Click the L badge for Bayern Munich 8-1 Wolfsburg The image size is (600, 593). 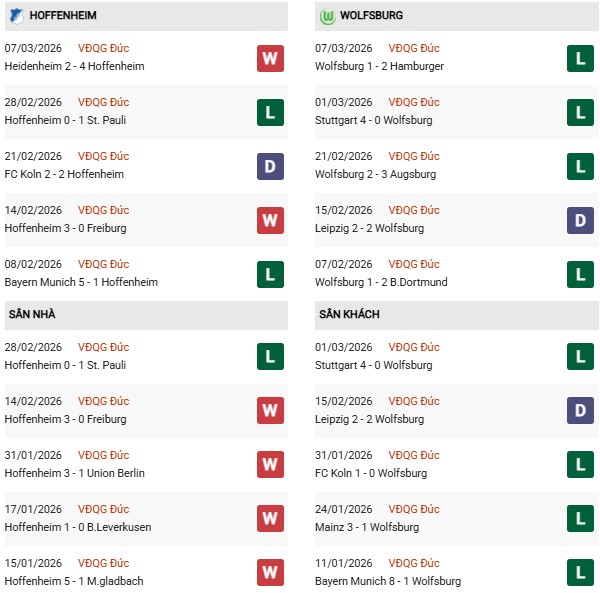[580, 573]
